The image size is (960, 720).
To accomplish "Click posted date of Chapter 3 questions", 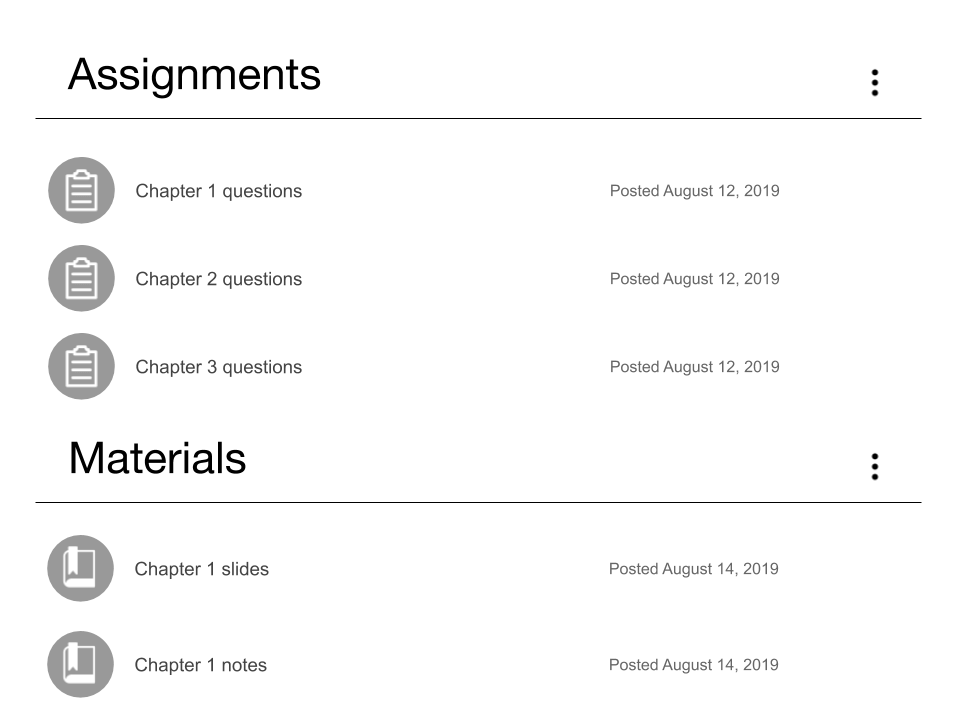I will coord(694,367).
